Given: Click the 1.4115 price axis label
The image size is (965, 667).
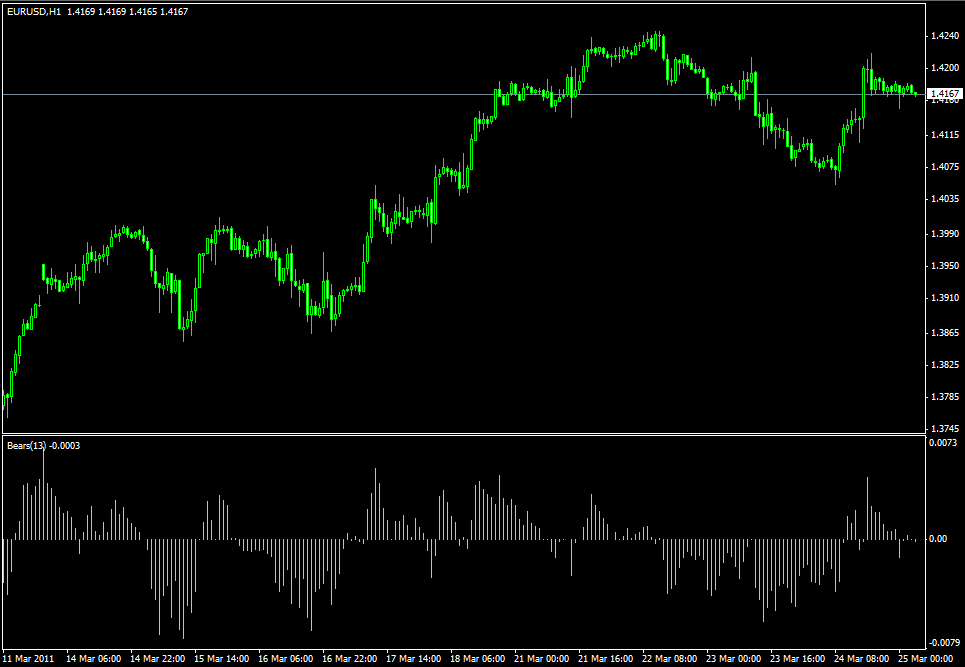Looking at the screenshot, I should tap(945, 134).
